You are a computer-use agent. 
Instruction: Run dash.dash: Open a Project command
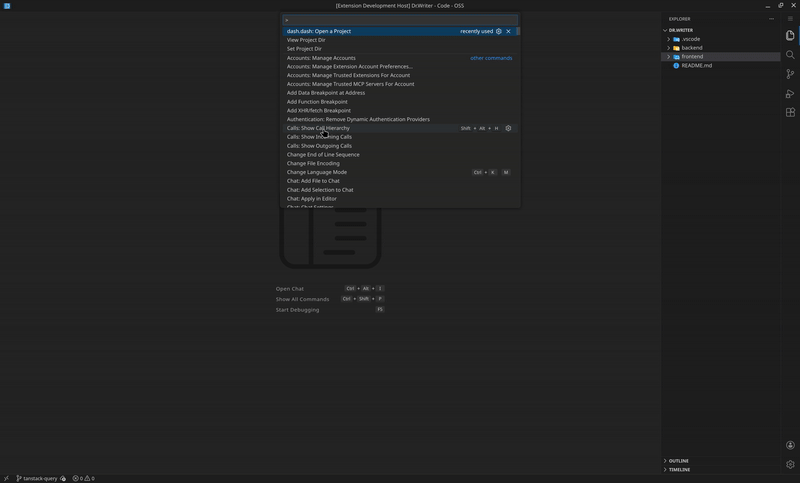[x=400, y=31]
